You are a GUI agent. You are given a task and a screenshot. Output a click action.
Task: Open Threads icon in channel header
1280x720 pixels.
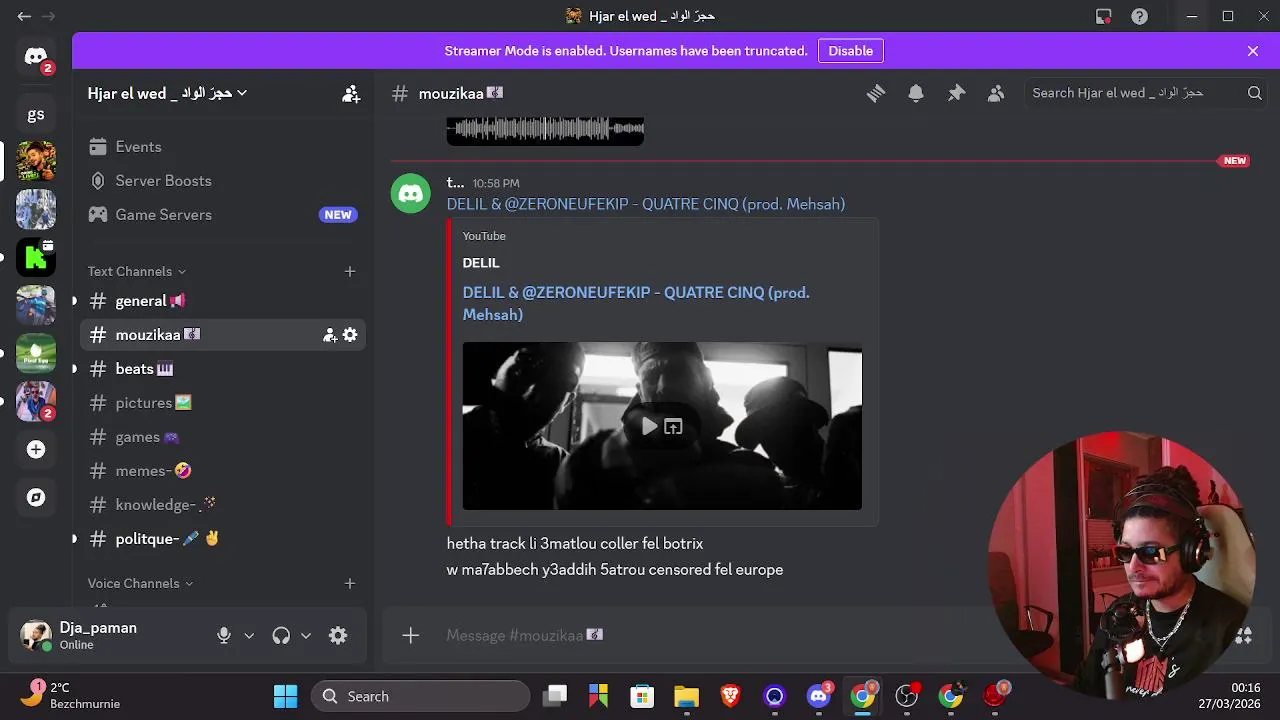click(x=876, y=93)
